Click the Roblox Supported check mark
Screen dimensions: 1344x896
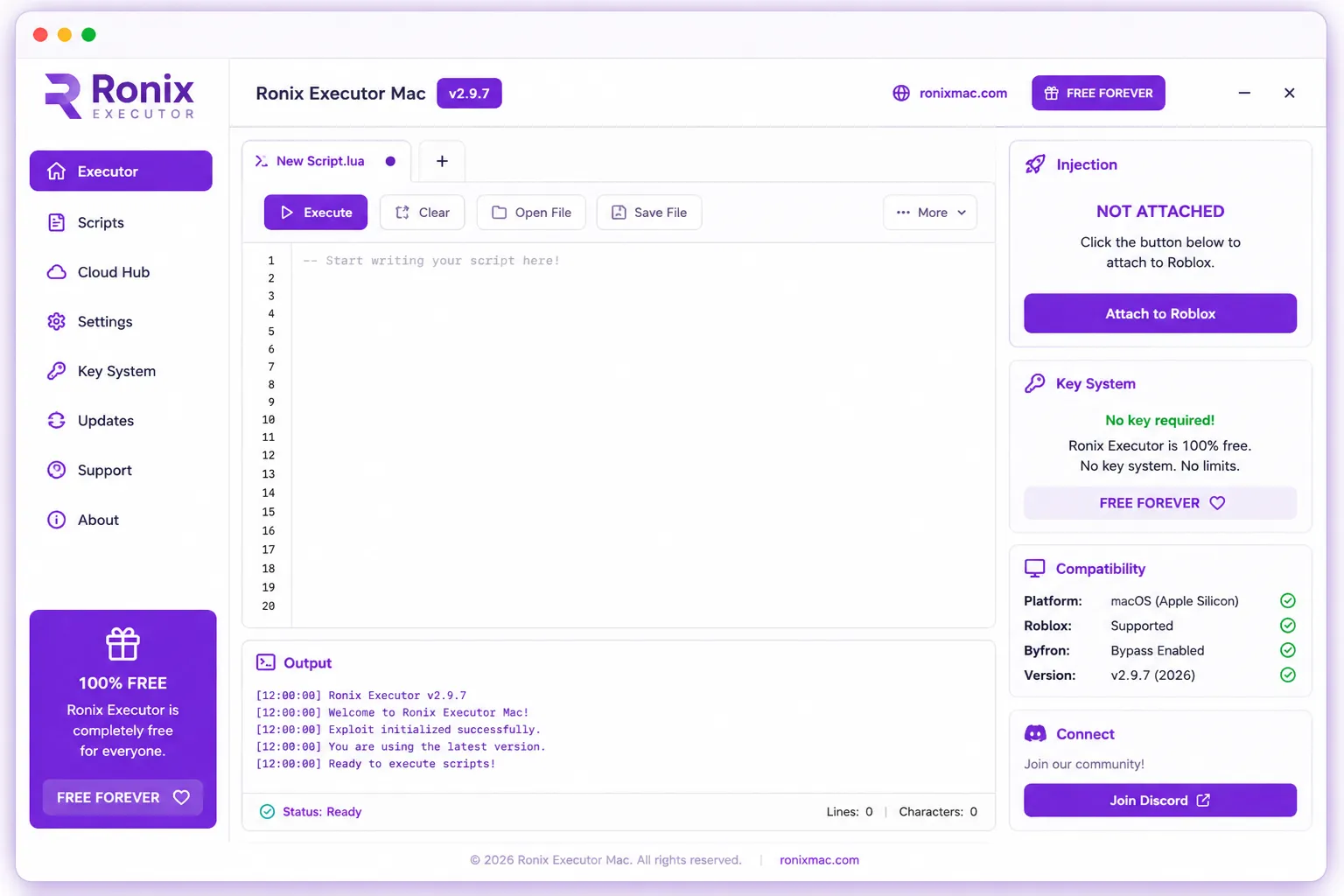point(1288,626)
